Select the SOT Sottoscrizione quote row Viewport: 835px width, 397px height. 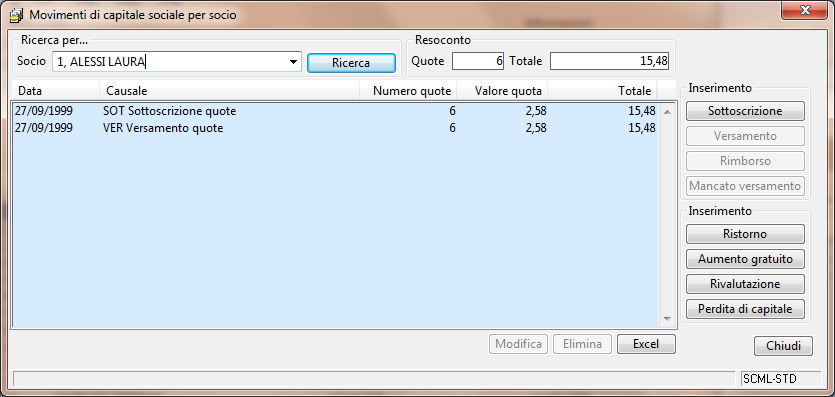pos(335,111)
